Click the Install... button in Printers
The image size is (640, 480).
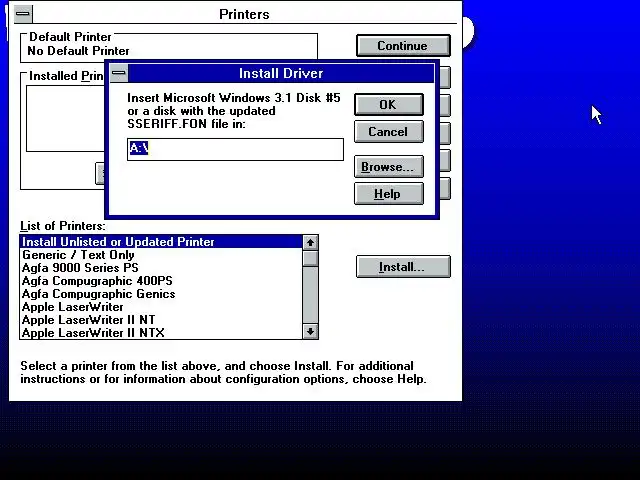(403, 267)
